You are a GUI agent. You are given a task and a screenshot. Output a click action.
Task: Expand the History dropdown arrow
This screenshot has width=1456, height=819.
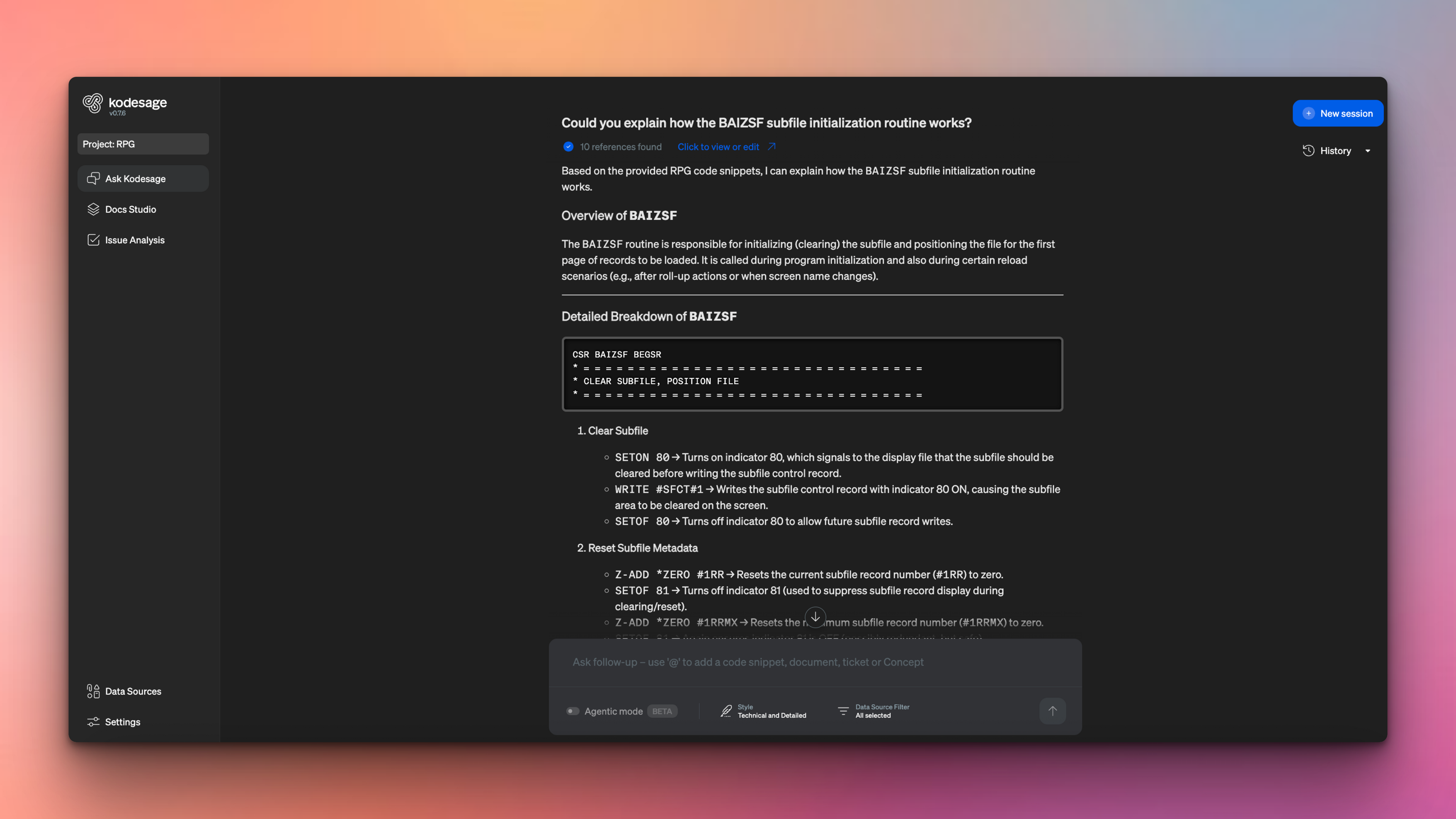[x=1368, y=151]
